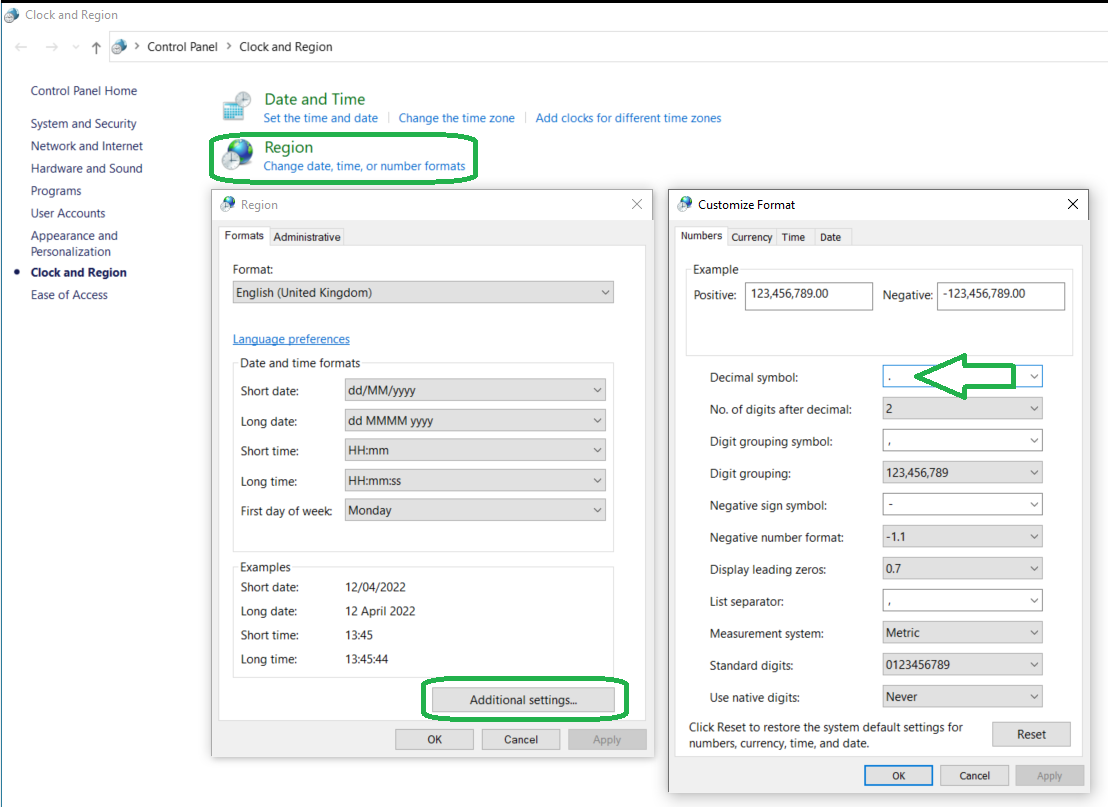Viewport: 1108px width, 807px height.
Task: Click Cancel in the Region dialog
Action: (521, 739)
